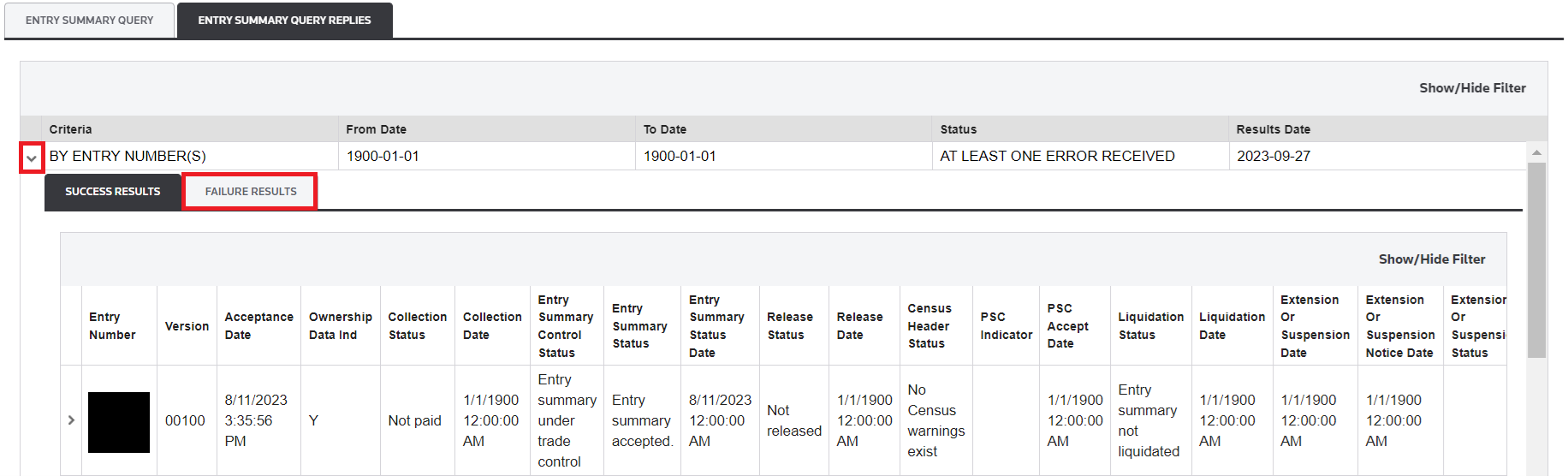Click the redacted entry number cell
The height and width of the screenshot is (476, 1568).
coord(119,422)
